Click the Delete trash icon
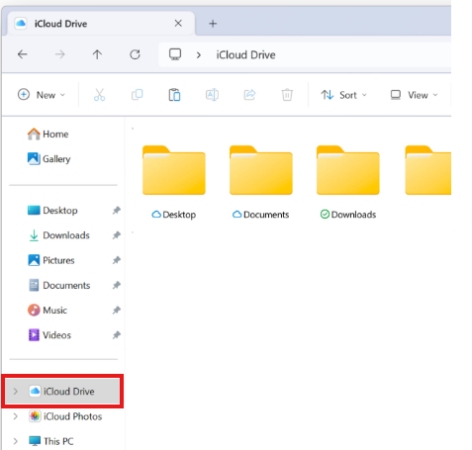The width and height of the screenshot is (472, 450). point(287,95)
